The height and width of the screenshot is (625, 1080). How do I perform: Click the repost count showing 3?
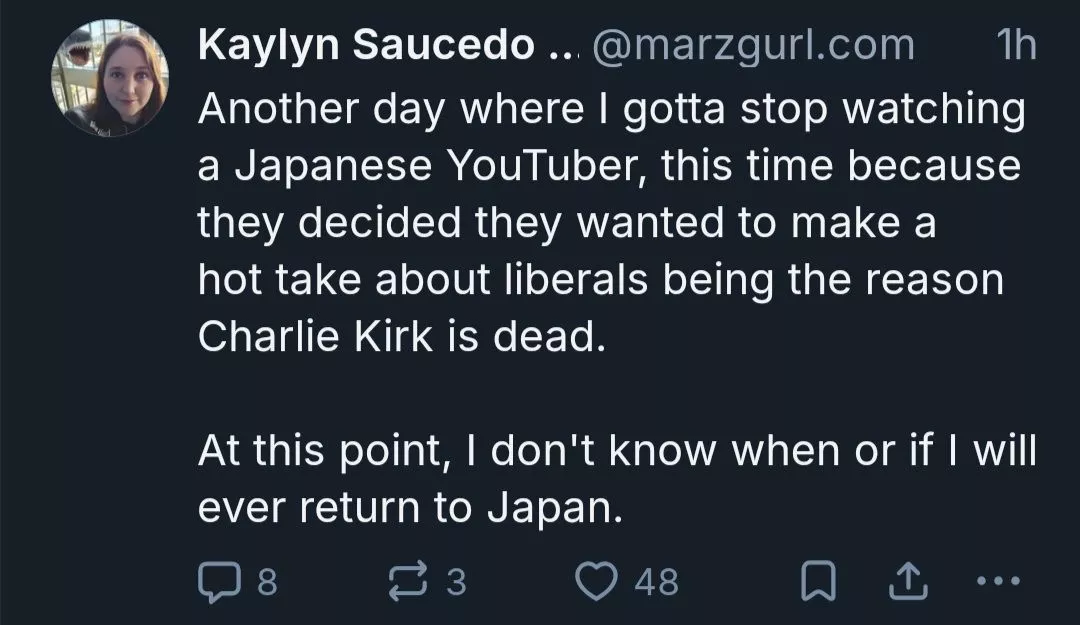(456, 582)
